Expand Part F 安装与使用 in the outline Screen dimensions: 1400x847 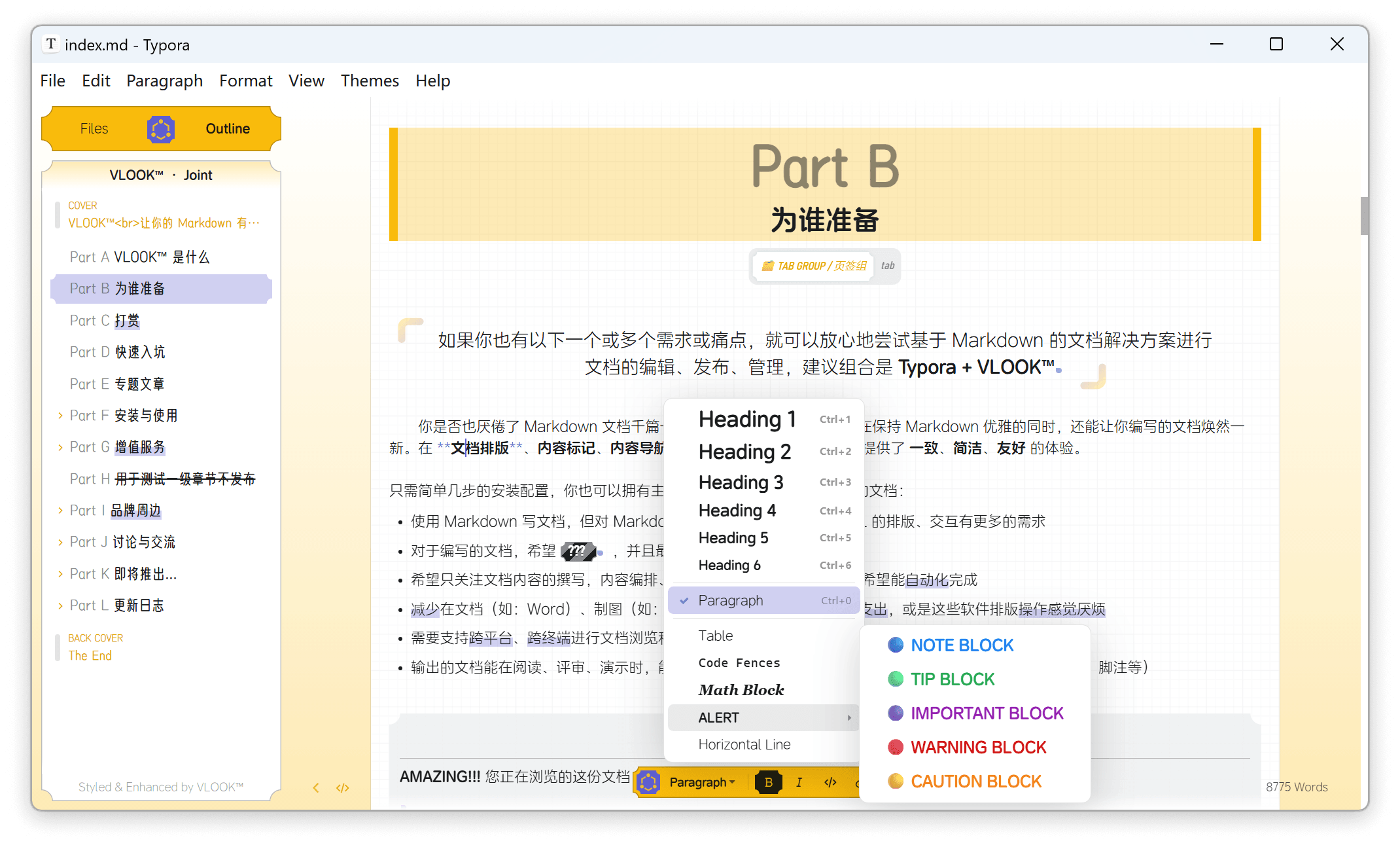(x=60, y=416)
